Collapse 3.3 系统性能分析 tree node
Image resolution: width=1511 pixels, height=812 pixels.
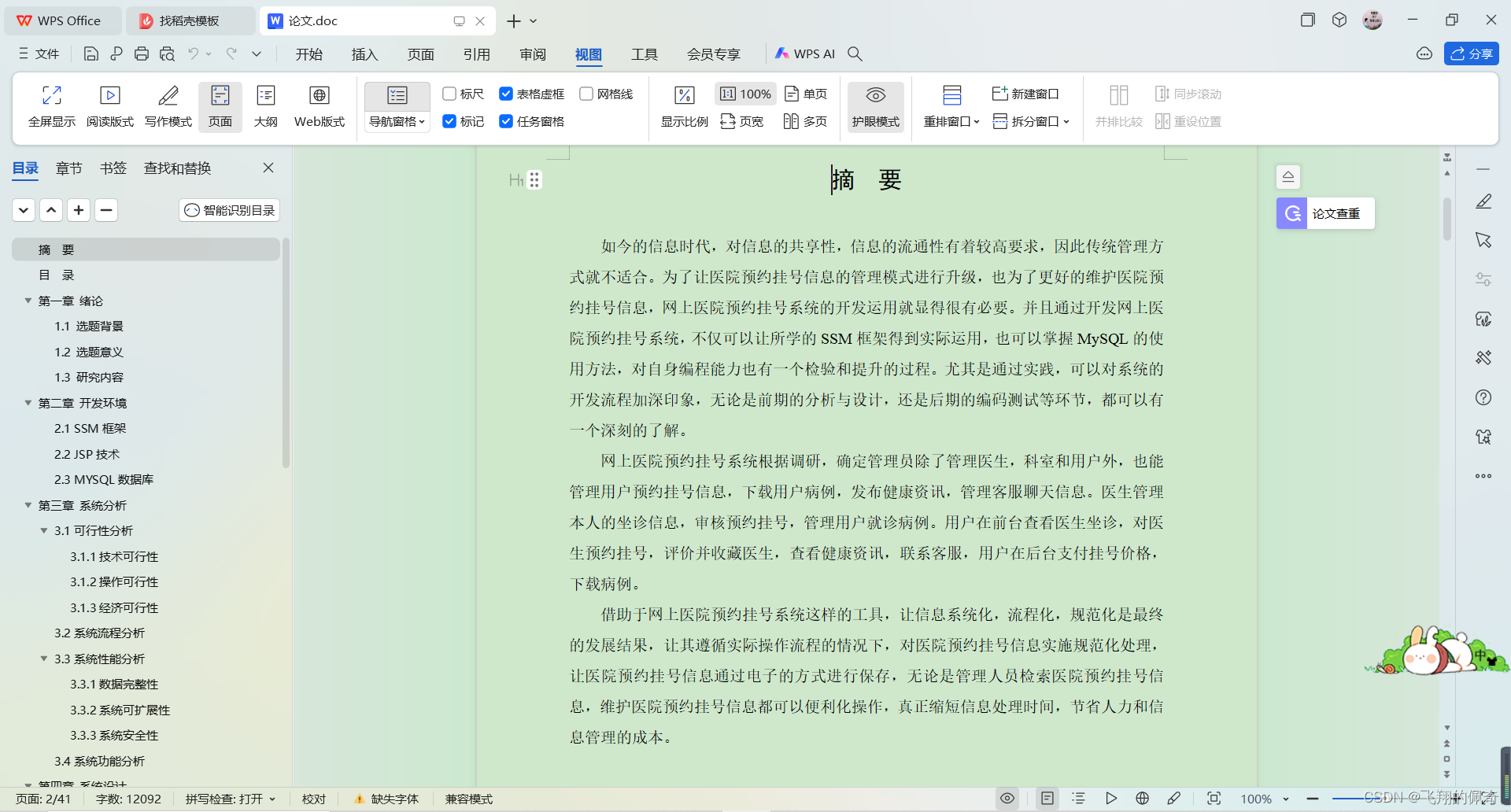click(44, 659)
